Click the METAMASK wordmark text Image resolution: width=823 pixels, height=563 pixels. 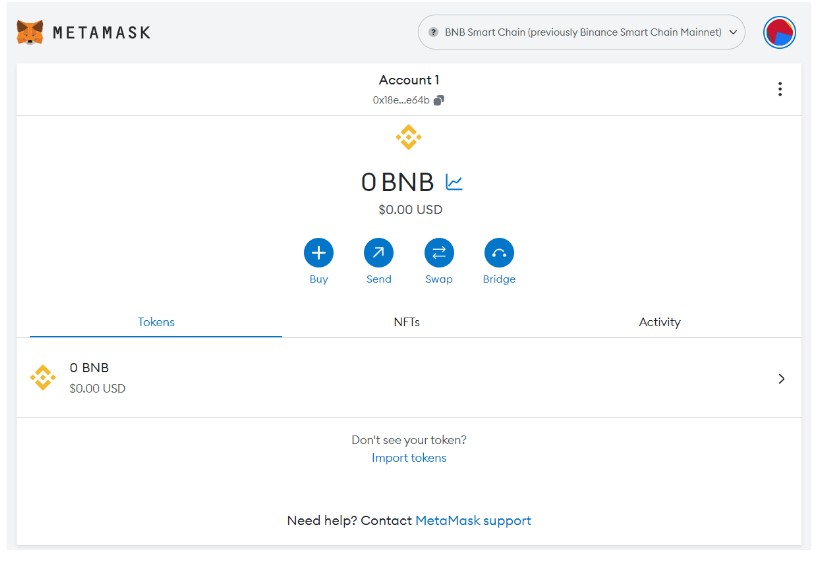pos(102,33)
